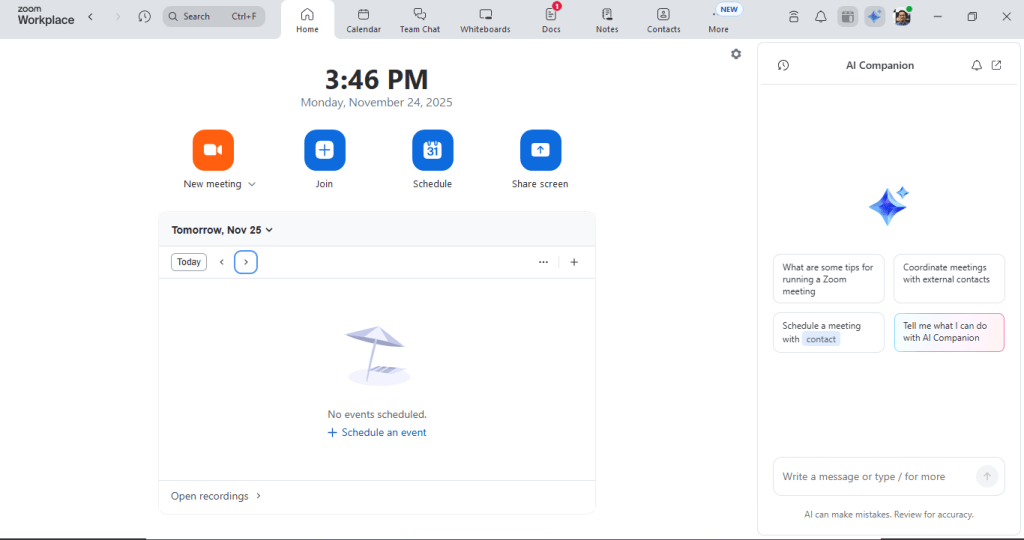Click the 'No events scheduled.' text
The height and width of the screenshot is (540, 1024).
(377, 414)
